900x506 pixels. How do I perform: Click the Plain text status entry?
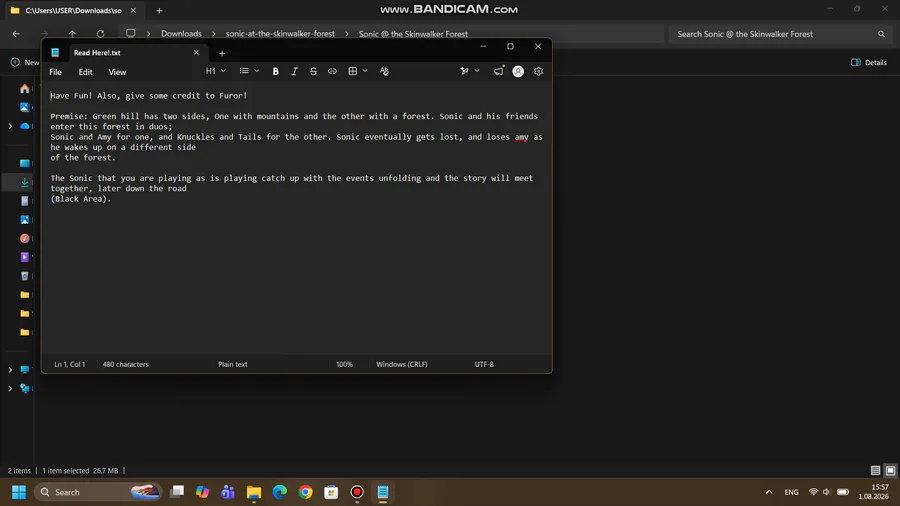point(232,364)
